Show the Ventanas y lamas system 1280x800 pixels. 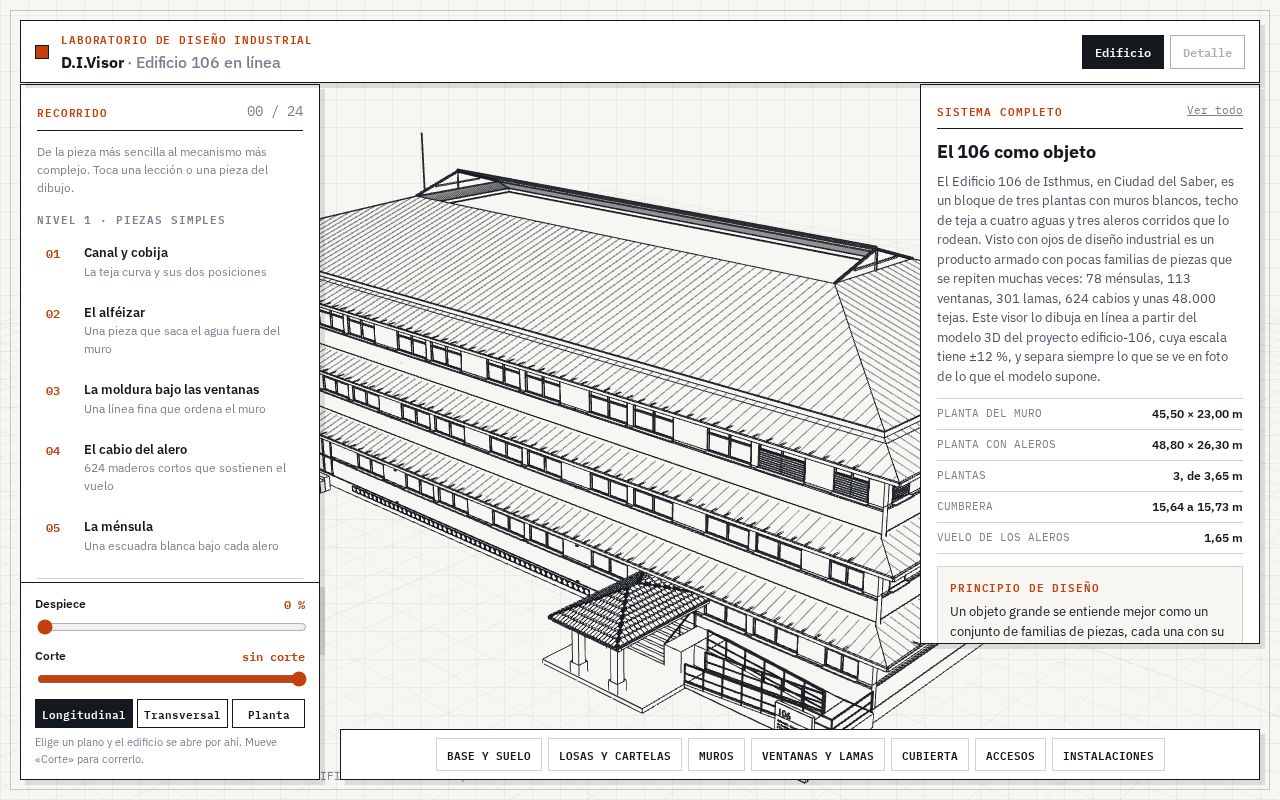click(x=818, y=755)
